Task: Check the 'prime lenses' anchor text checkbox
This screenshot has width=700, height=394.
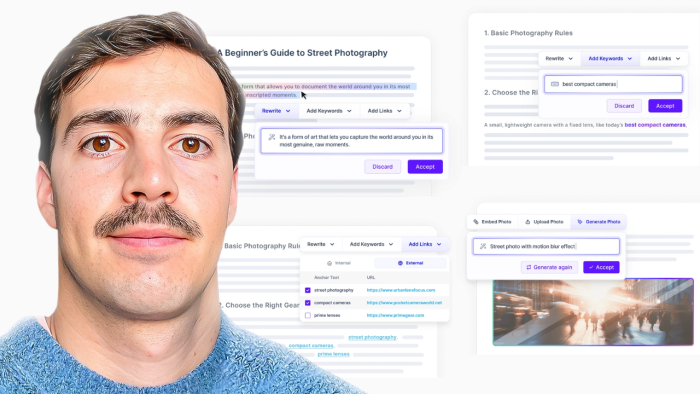Action: pos(308,315)
